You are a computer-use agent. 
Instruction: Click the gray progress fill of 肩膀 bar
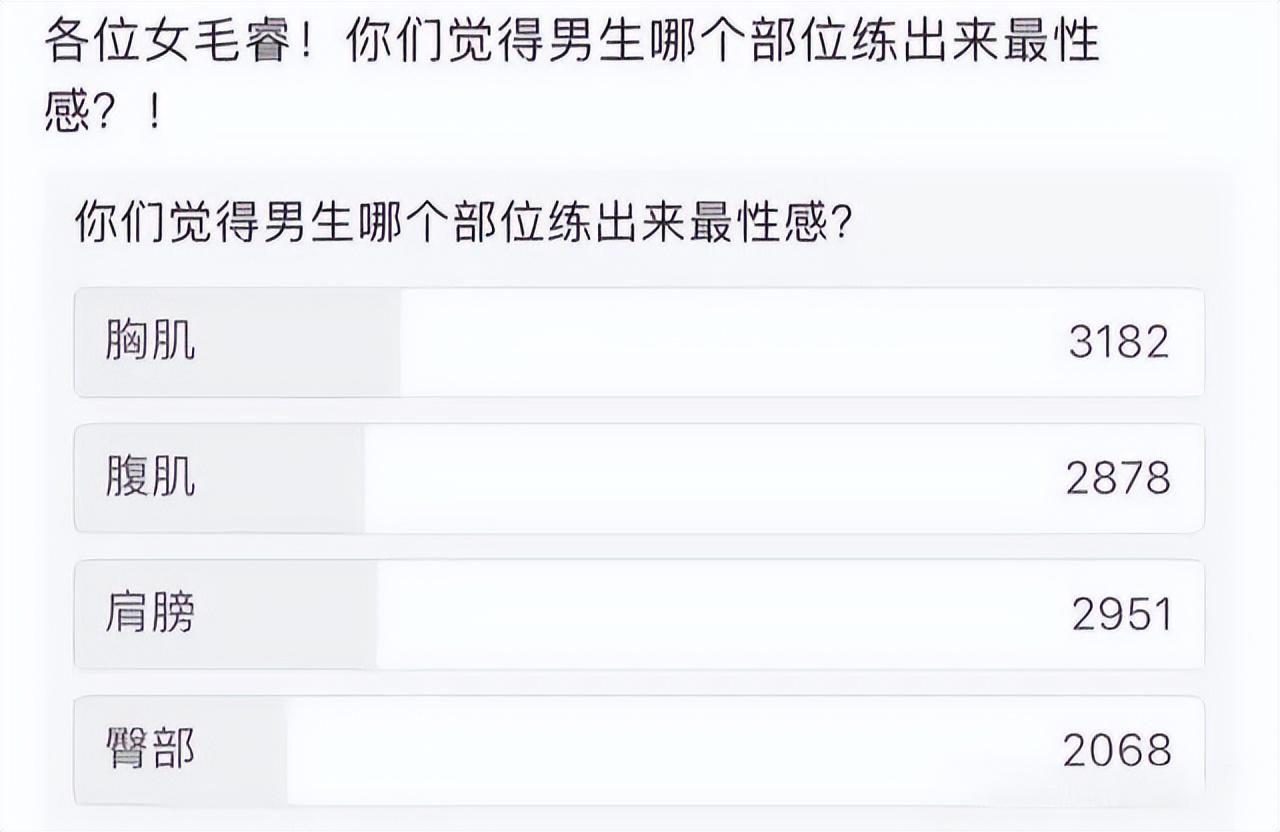[226, 614]
